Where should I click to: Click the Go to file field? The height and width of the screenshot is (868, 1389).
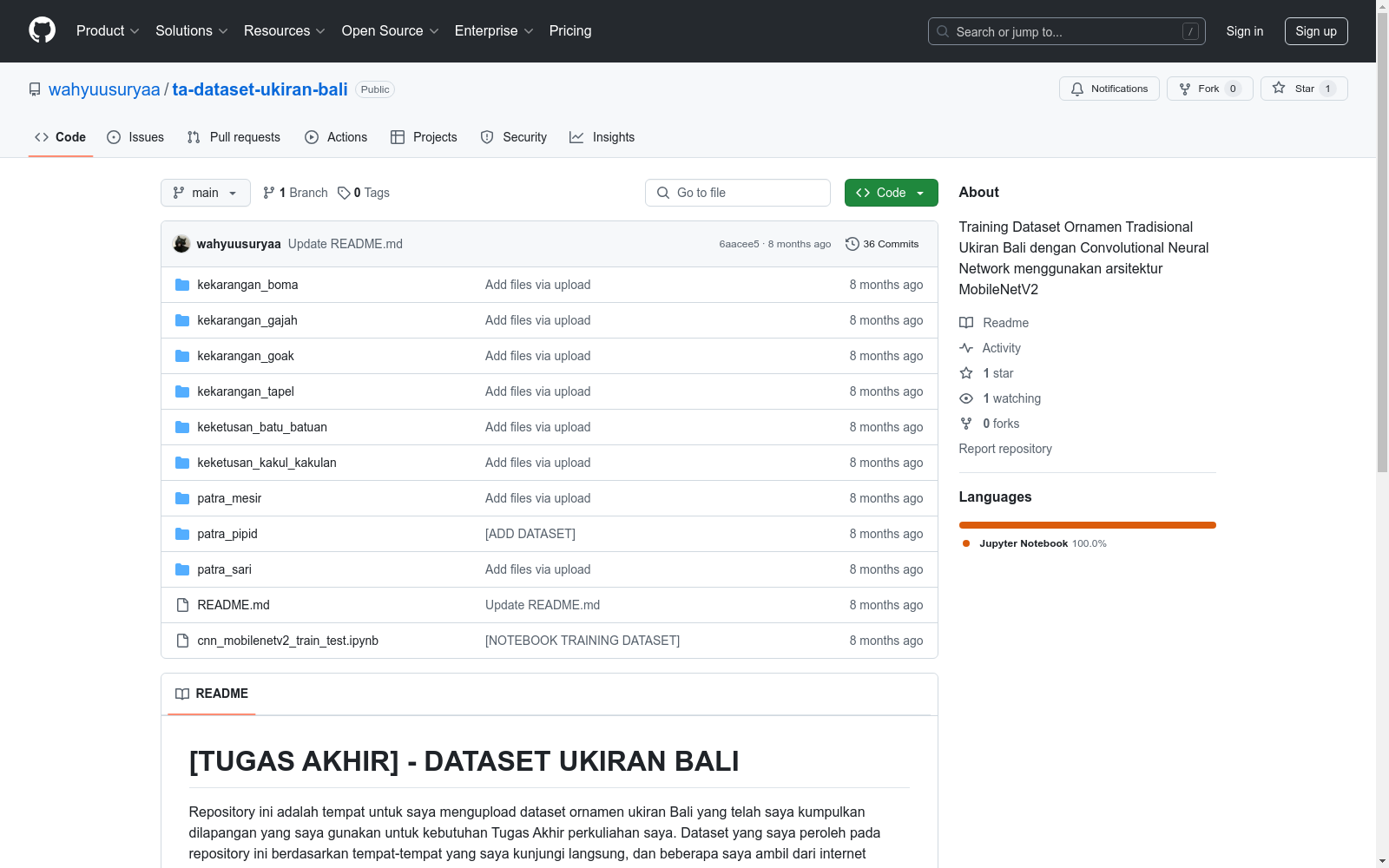[x=738, y=193]
